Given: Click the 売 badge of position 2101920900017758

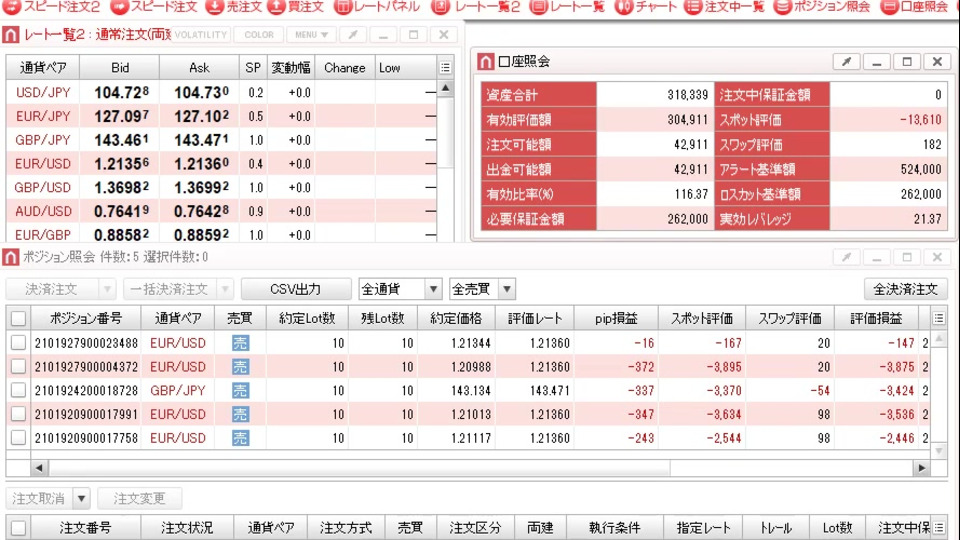Looking at the screenshot, I should click(241, 438).
